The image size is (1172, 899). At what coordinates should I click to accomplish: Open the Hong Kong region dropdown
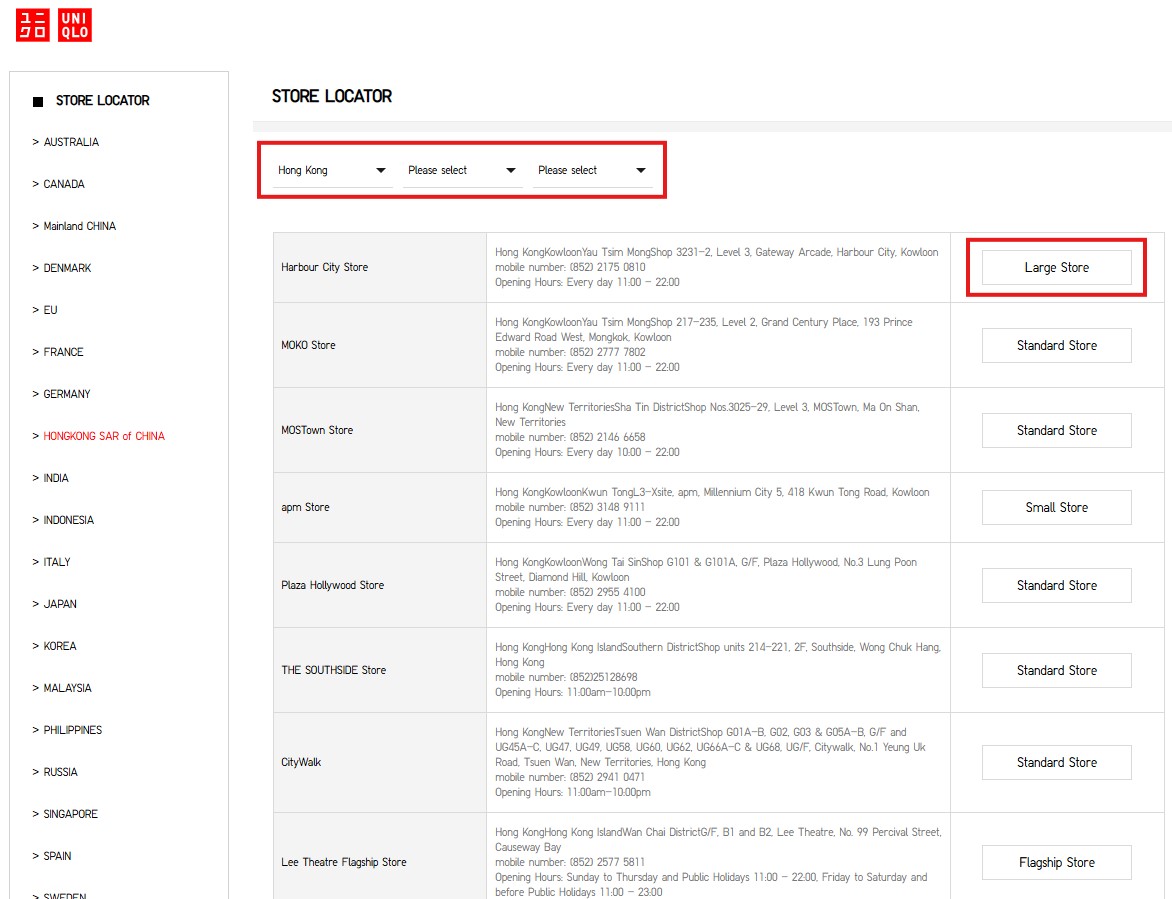coord(332,170)
